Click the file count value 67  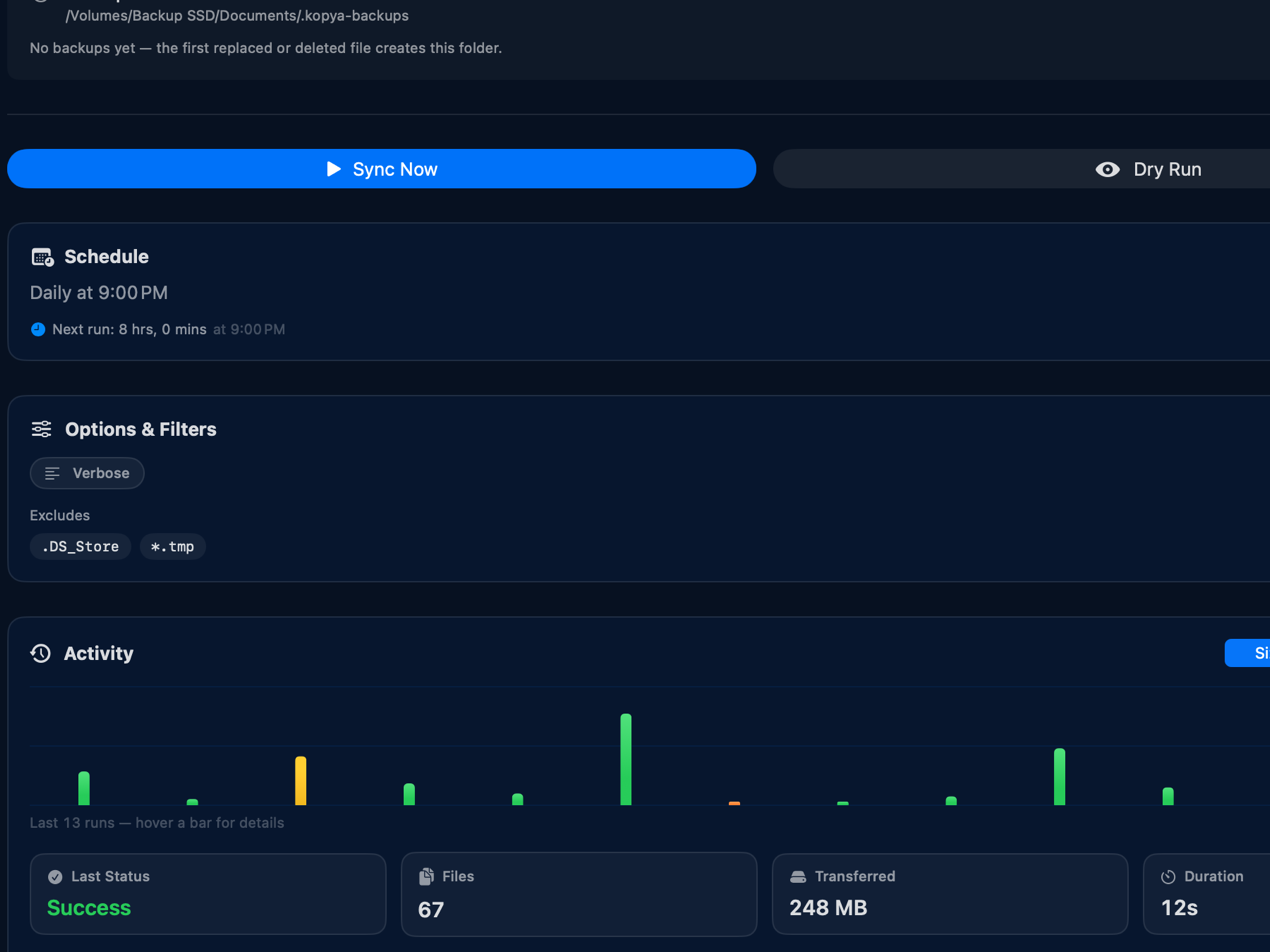point(431,909)
